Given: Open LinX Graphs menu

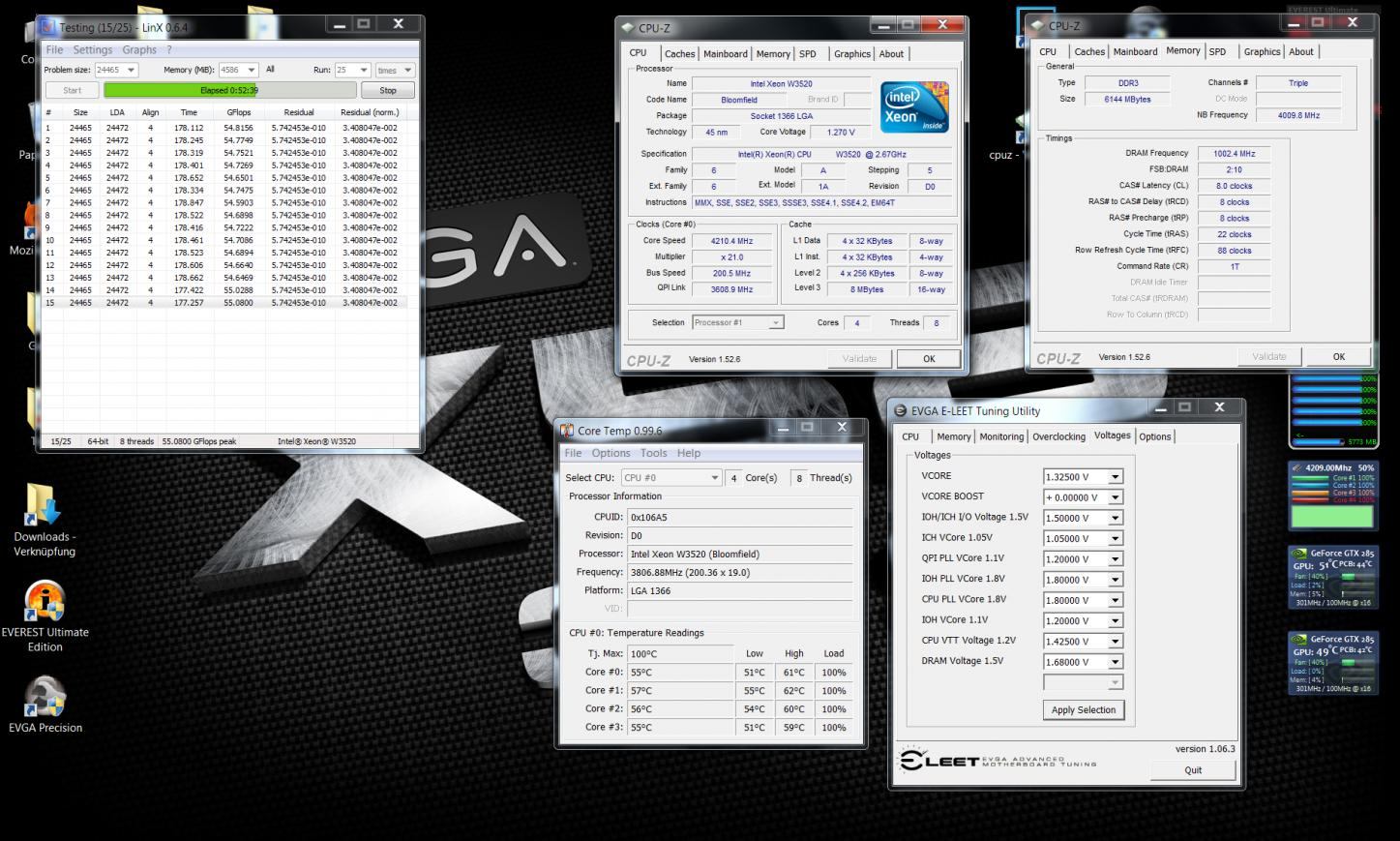Looking at the screenshot, I should pos(139,49).
